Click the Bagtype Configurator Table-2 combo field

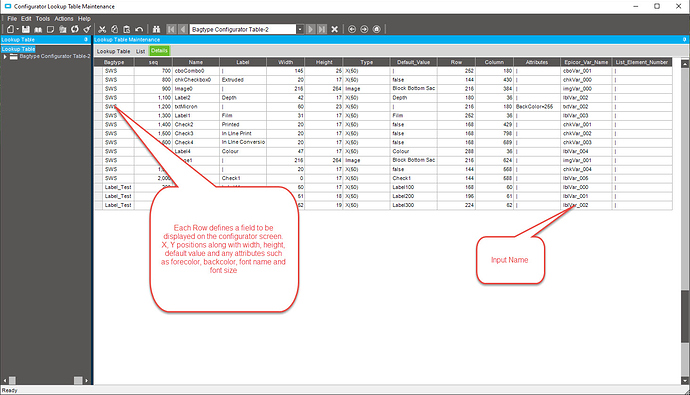[243, 29]
